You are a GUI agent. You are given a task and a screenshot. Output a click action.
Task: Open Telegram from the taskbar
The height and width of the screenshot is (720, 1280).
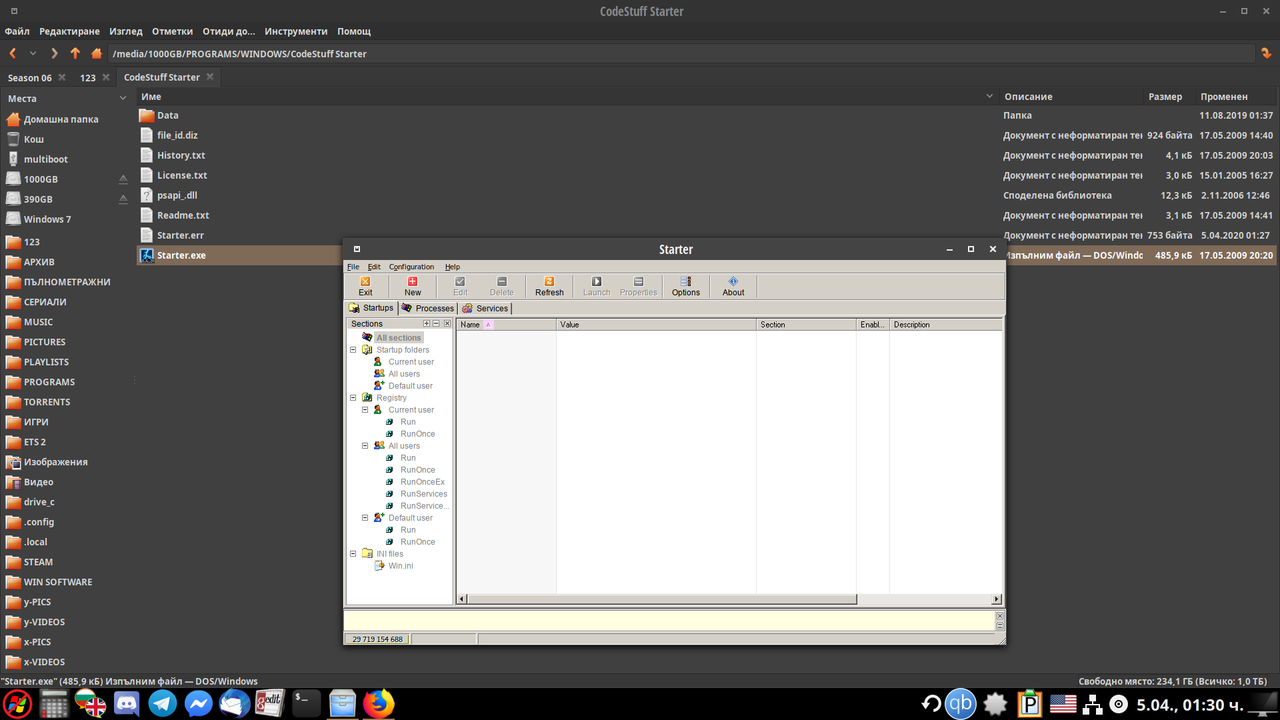(x=162, y=703)
